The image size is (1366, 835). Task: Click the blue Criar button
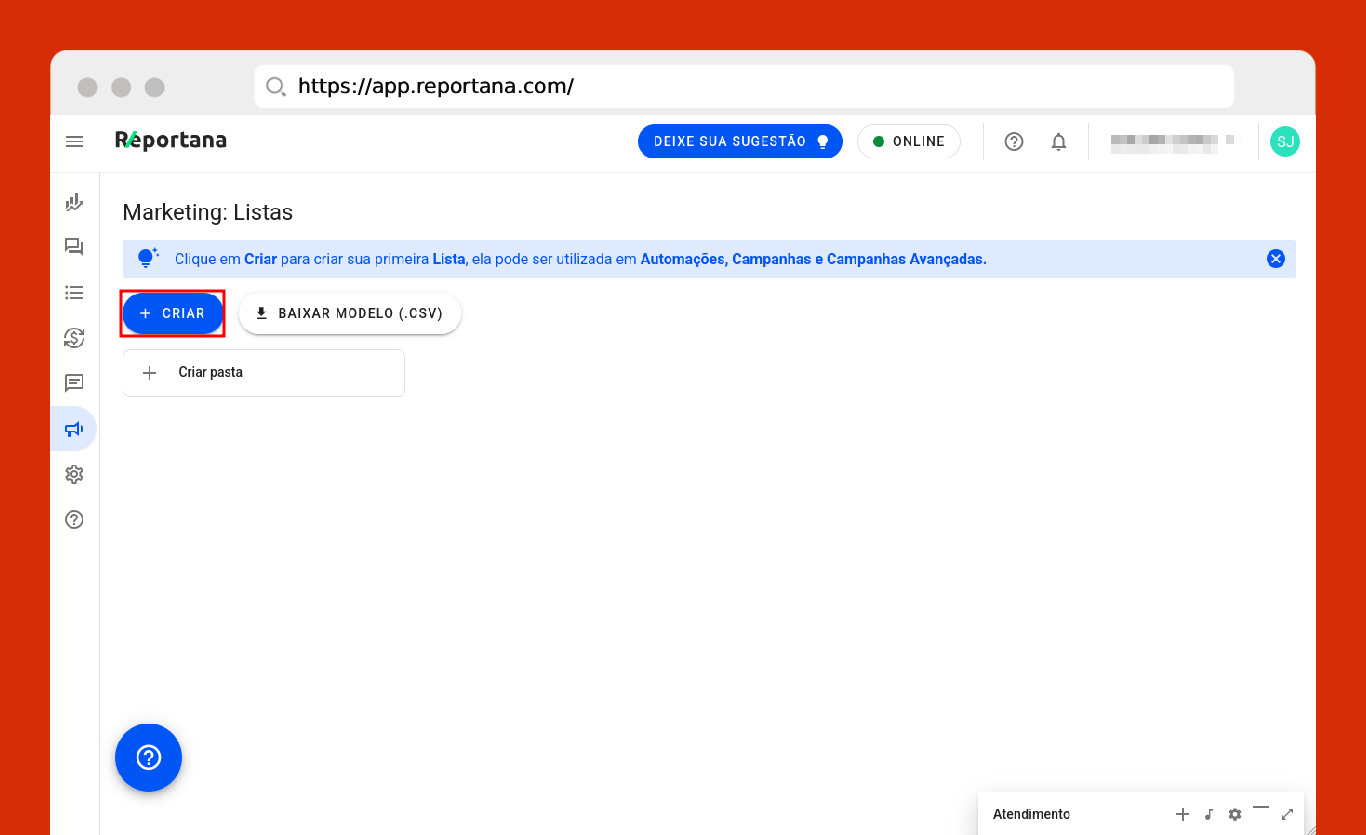click(173, 314)
